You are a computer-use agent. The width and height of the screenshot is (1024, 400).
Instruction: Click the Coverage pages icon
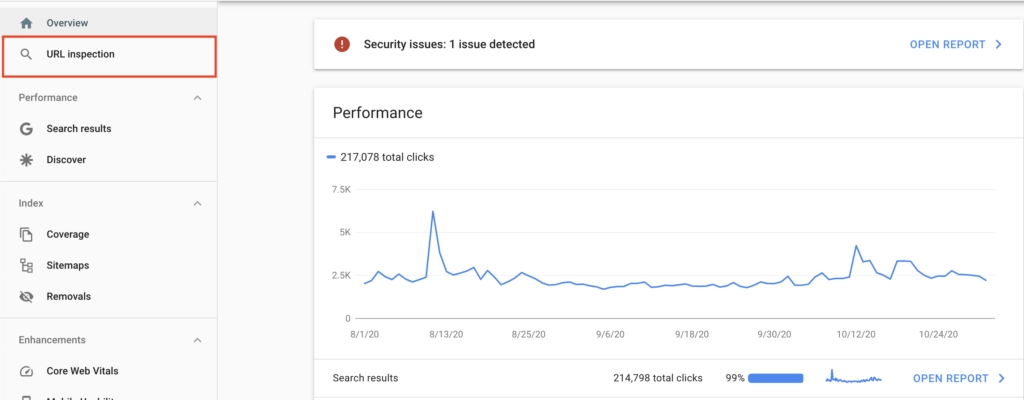click(27, 235)
